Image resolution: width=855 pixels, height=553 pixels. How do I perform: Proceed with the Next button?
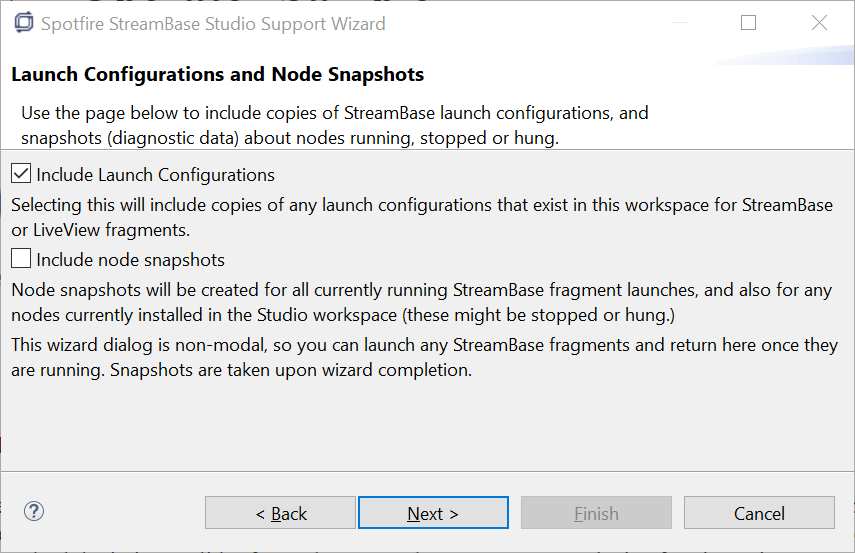[x=433, y=513]
